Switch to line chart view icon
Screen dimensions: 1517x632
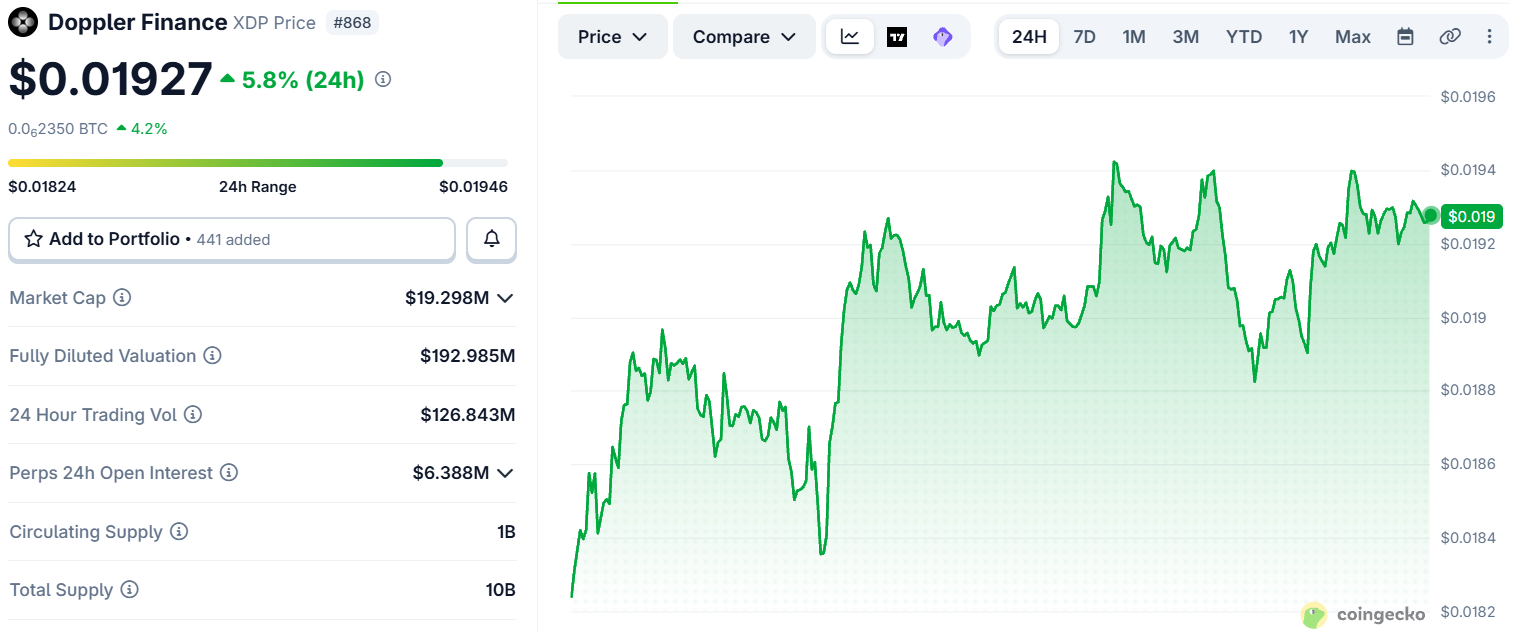850,37
